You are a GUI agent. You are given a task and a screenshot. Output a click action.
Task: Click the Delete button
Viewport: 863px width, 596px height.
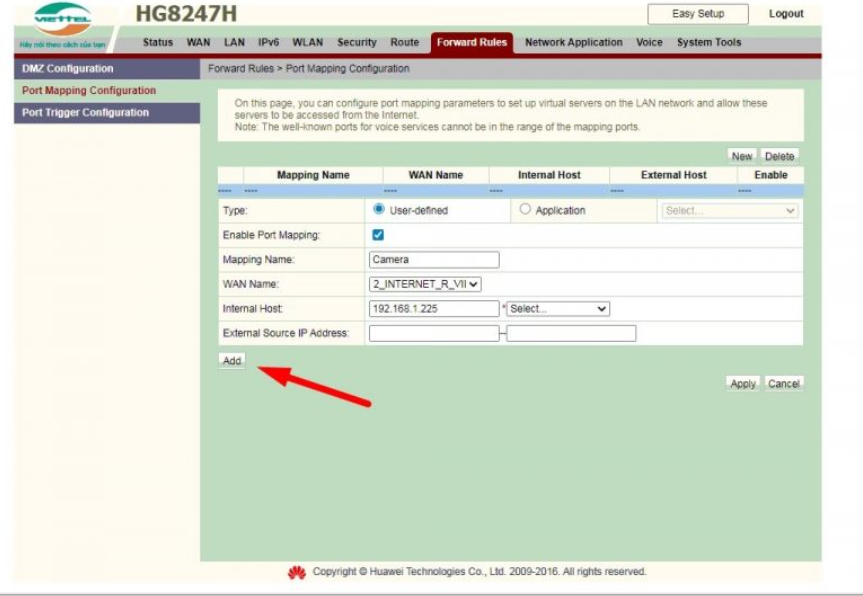[779, 156]
